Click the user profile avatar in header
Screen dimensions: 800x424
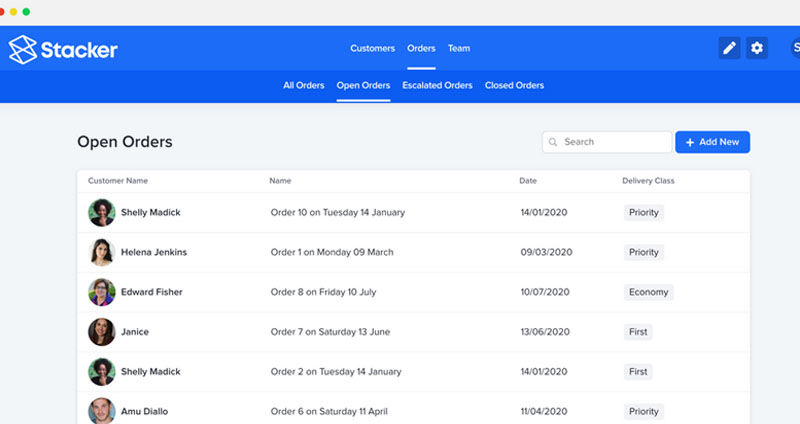coord(793,48)
